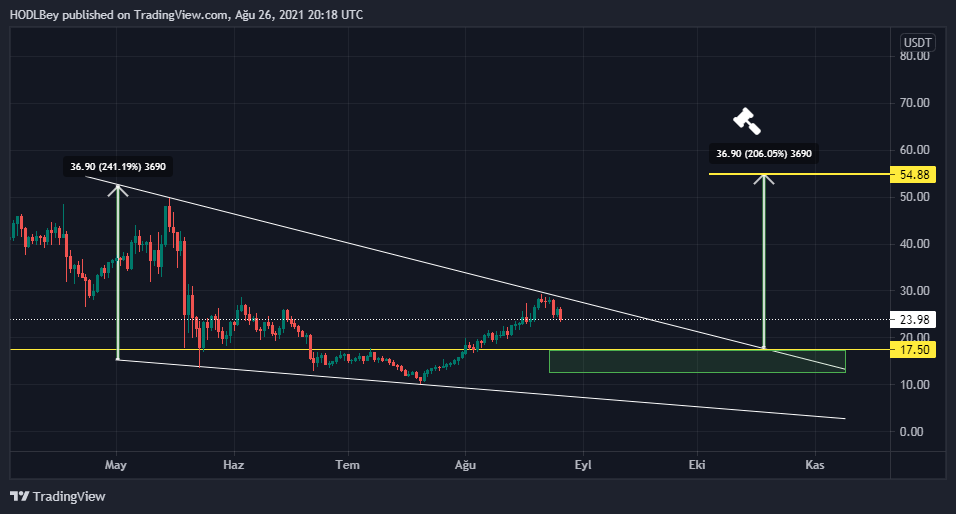Click the 40.00 price axis value
This screenshot has width=956, height=514.
click(915, 243)
